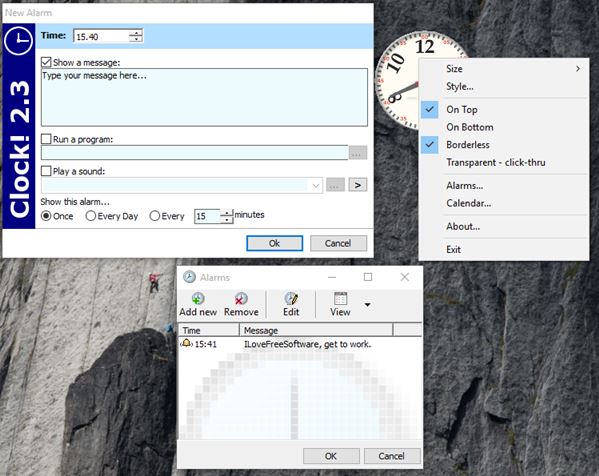Select the Every Day radio button
599x476 pixels.
pyautogui.click(x=91, y=216)
